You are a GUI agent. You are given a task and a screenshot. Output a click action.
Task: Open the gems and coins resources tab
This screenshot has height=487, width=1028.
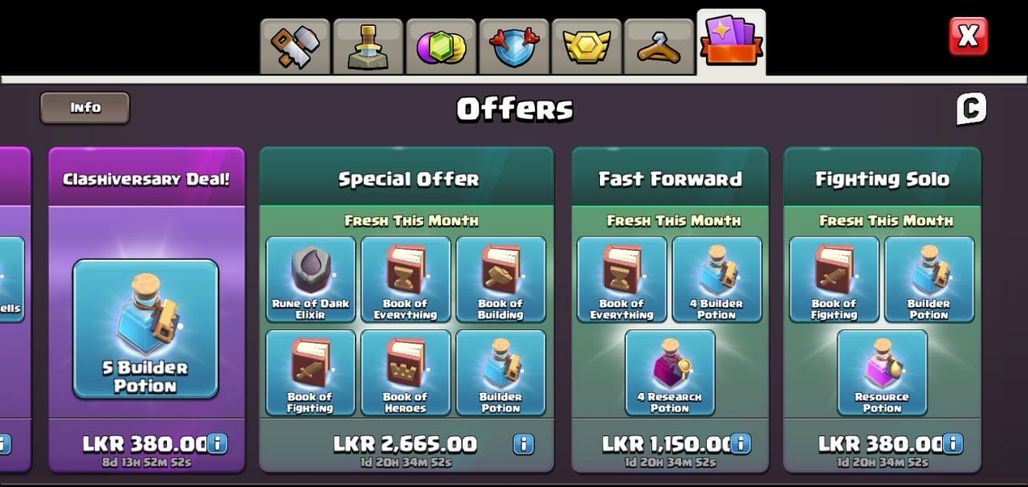[441, 47]
